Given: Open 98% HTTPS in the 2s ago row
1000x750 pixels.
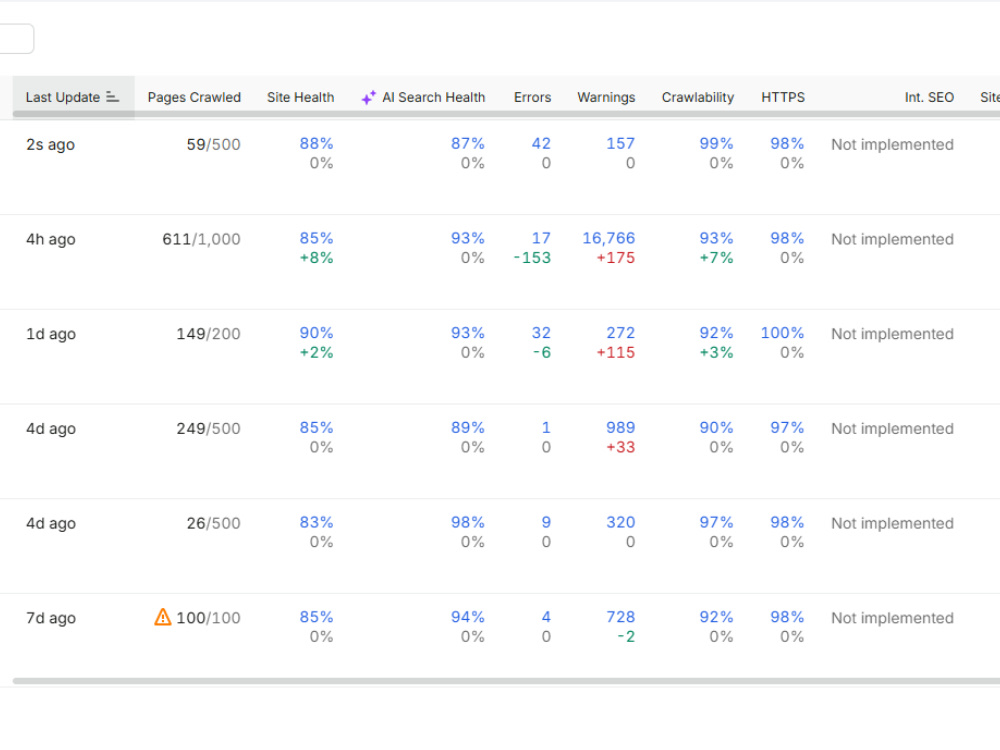Looking at the screenshot, I should click(787, 143).
